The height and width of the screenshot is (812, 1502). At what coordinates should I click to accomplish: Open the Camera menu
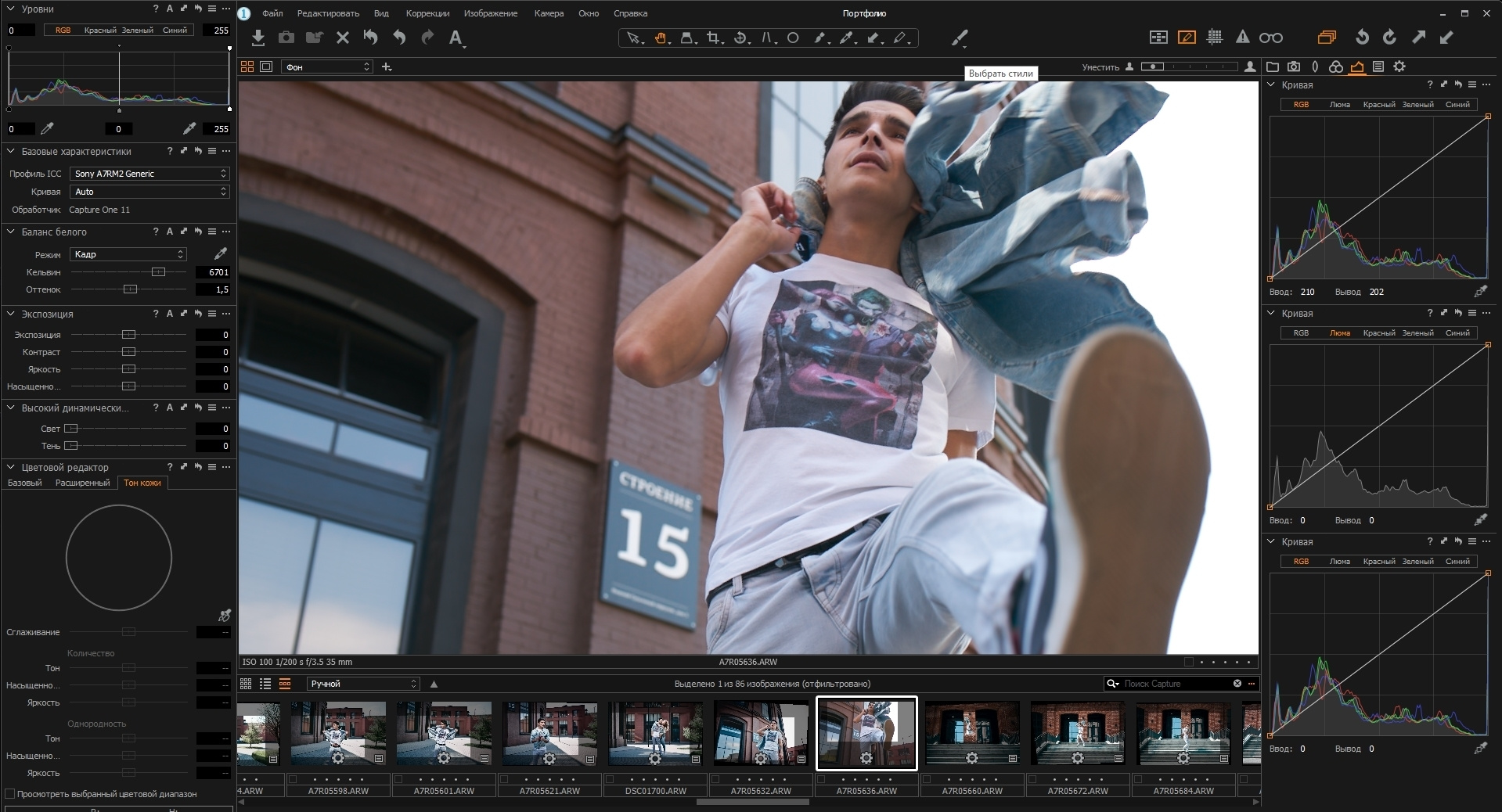(x=548, y=13)
